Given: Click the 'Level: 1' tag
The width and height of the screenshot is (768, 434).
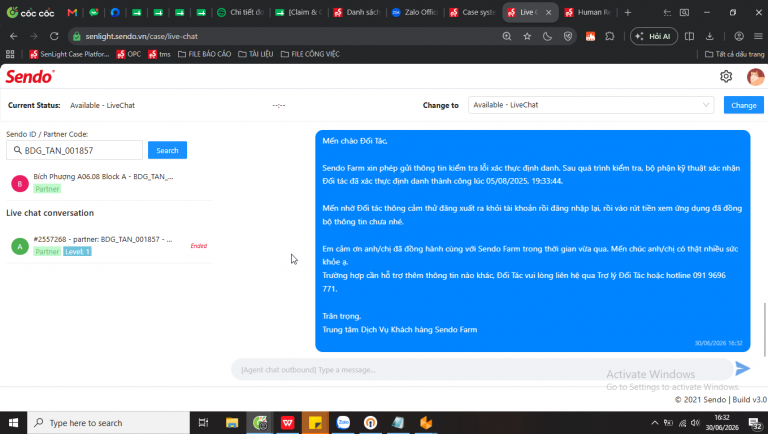Looking at the screenshot, I should pyautogui.click(x=77, y=252).
